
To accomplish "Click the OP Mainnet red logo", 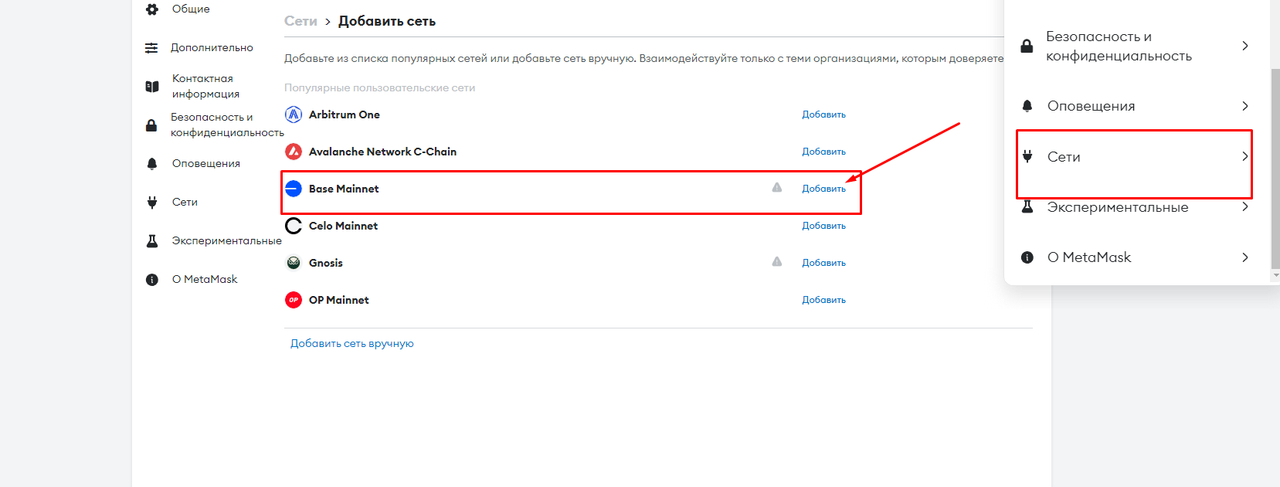I will [x=293, y=300].
